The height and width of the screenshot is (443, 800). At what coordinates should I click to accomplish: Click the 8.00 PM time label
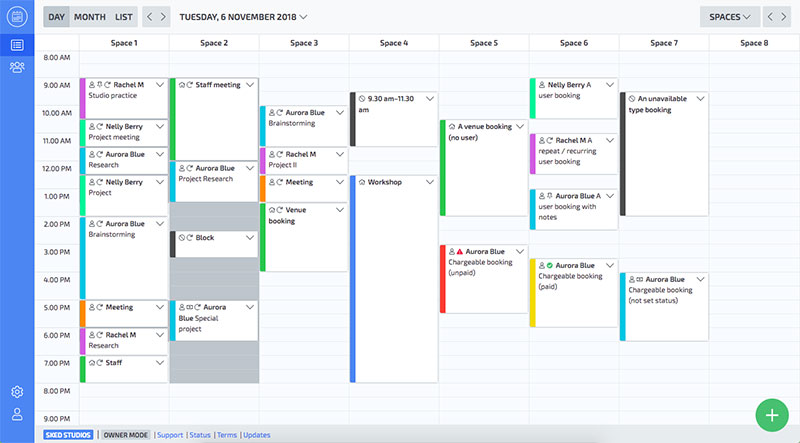(57, 391)
